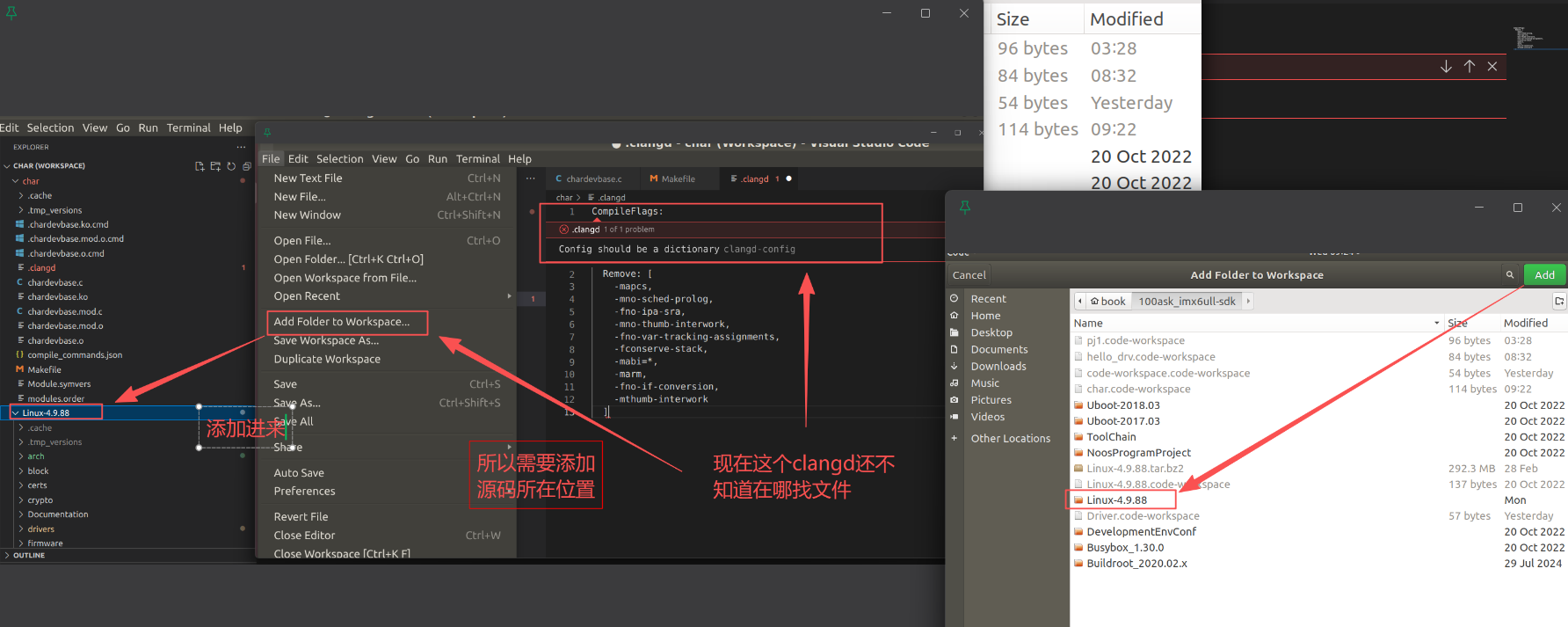Select New Text File menu item

pos(309,179)
